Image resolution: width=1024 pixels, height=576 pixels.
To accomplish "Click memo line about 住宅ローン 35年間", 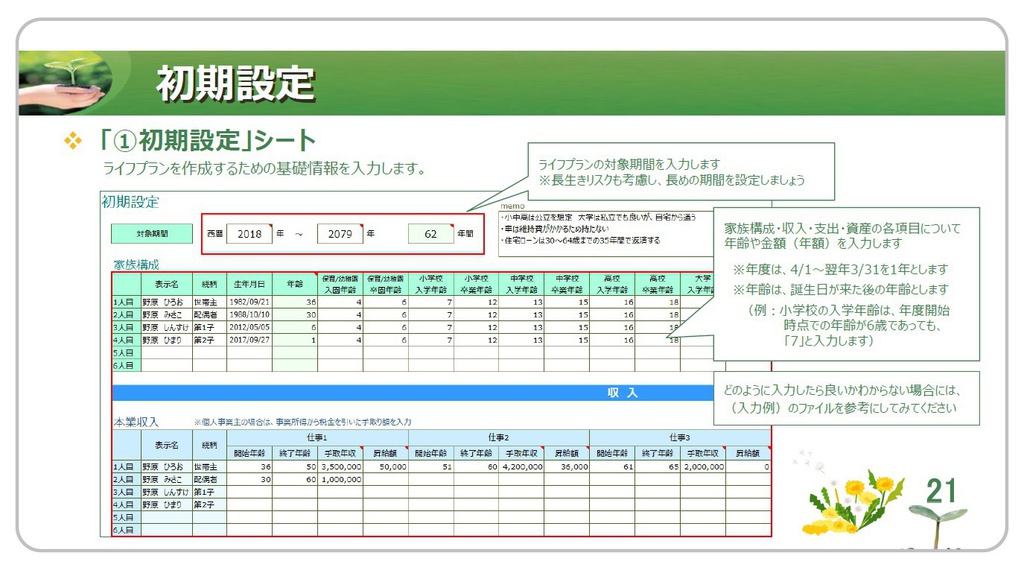I will pyautogui.click(x=581, y=240).
